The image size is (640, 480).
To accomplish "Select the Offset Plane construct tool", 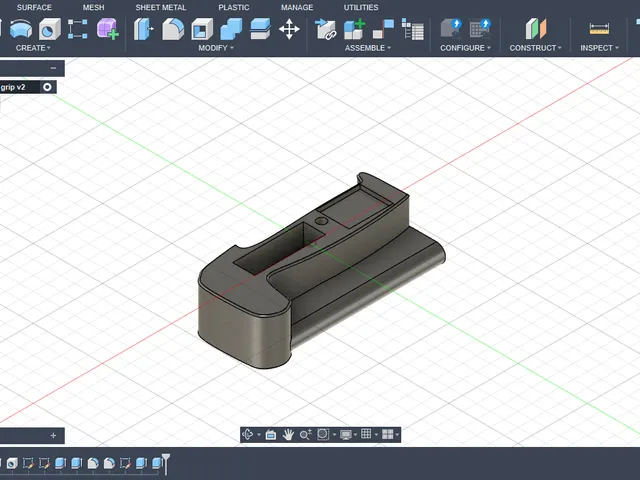I will click(x=536, y=29).
